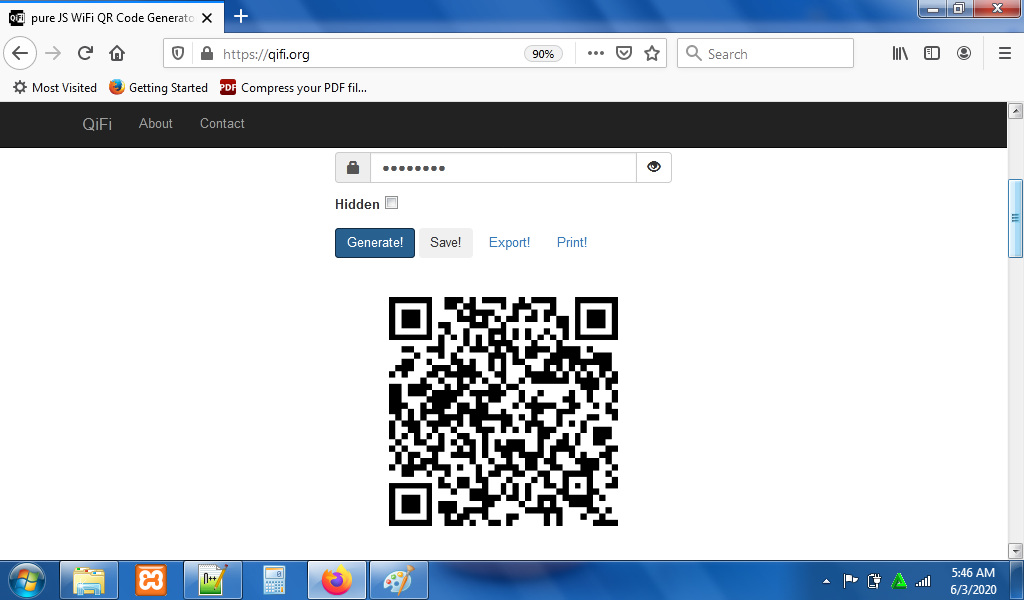Click the Firefox account icon

(x=963, y=53)
